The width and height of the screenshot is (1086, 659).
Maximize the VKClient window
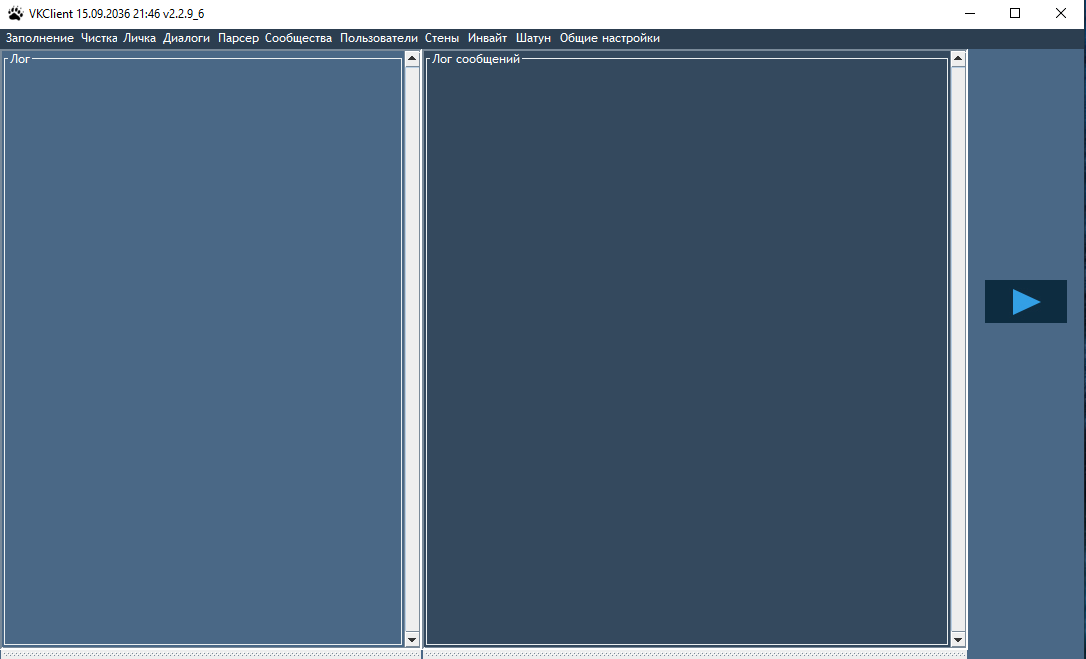pos(1015,14)
